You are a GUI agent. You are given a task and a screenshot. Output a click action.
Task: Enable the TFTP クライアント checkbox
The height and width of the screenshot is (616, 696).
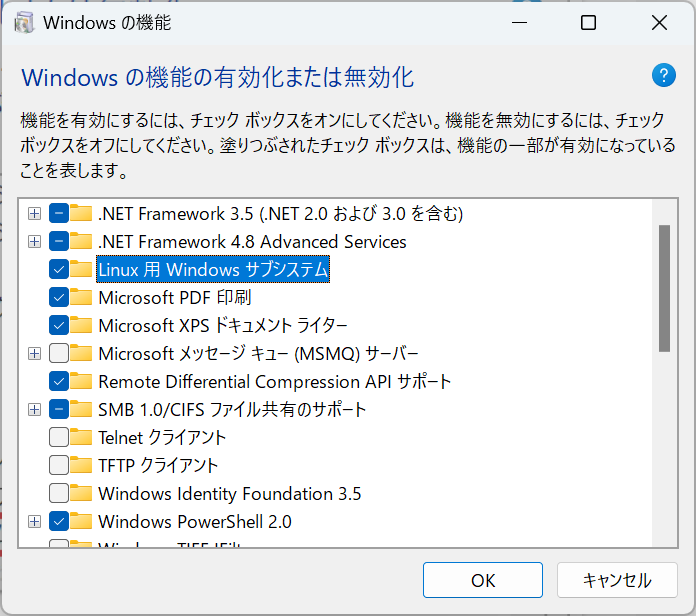tap(59, 465)
